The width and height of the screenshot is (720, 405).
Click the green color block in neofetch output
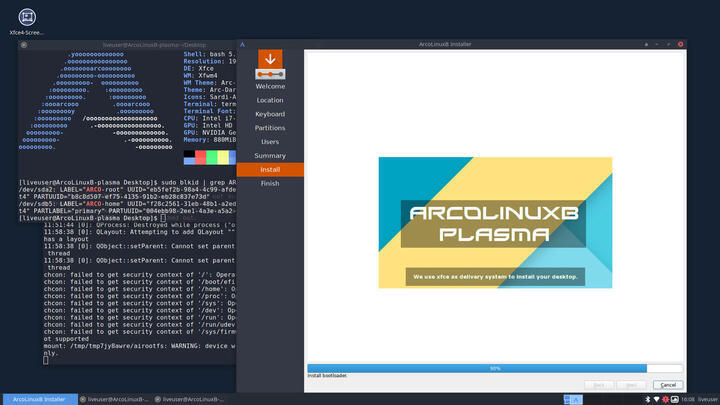212,158
